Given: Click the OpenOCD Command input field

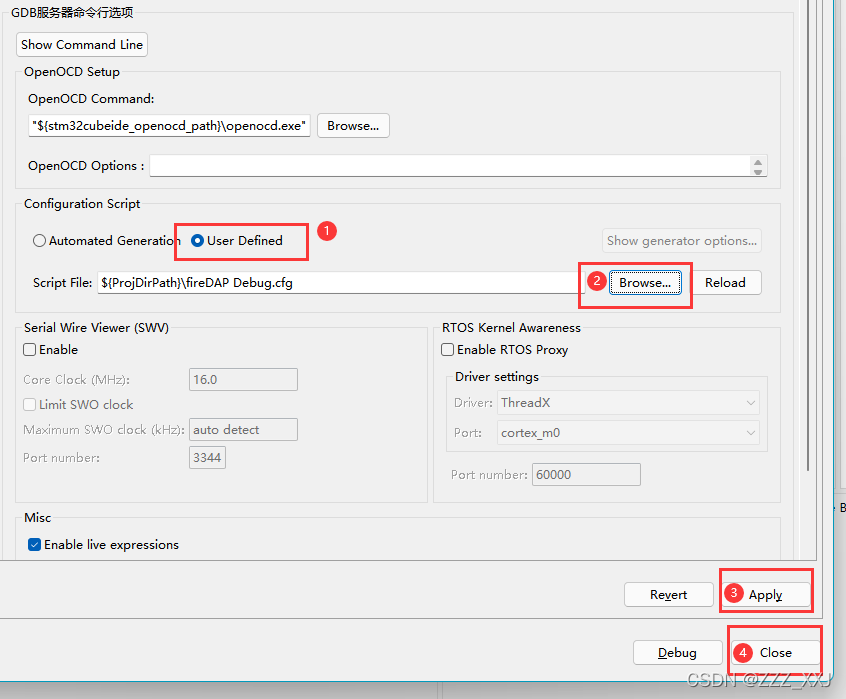Looking at the screenshot, I should (169, 126).
